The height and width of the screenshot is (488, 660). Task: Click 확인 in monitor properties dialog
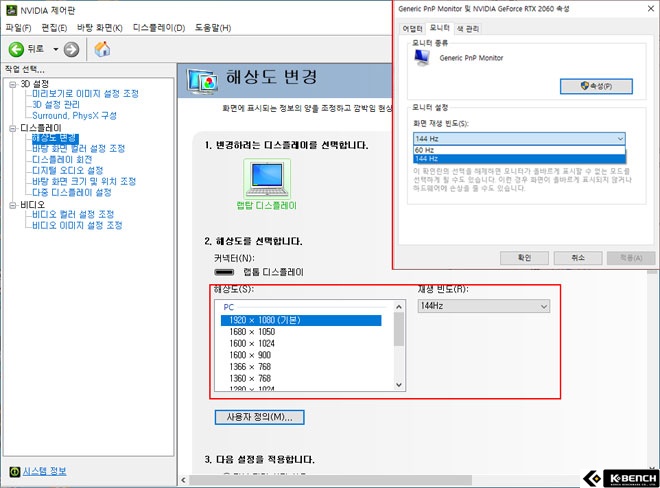[x=524, y=258]
